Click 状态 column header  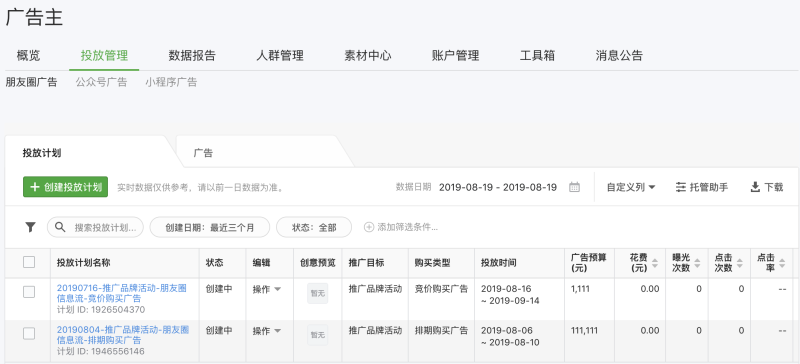click(214, 263)
